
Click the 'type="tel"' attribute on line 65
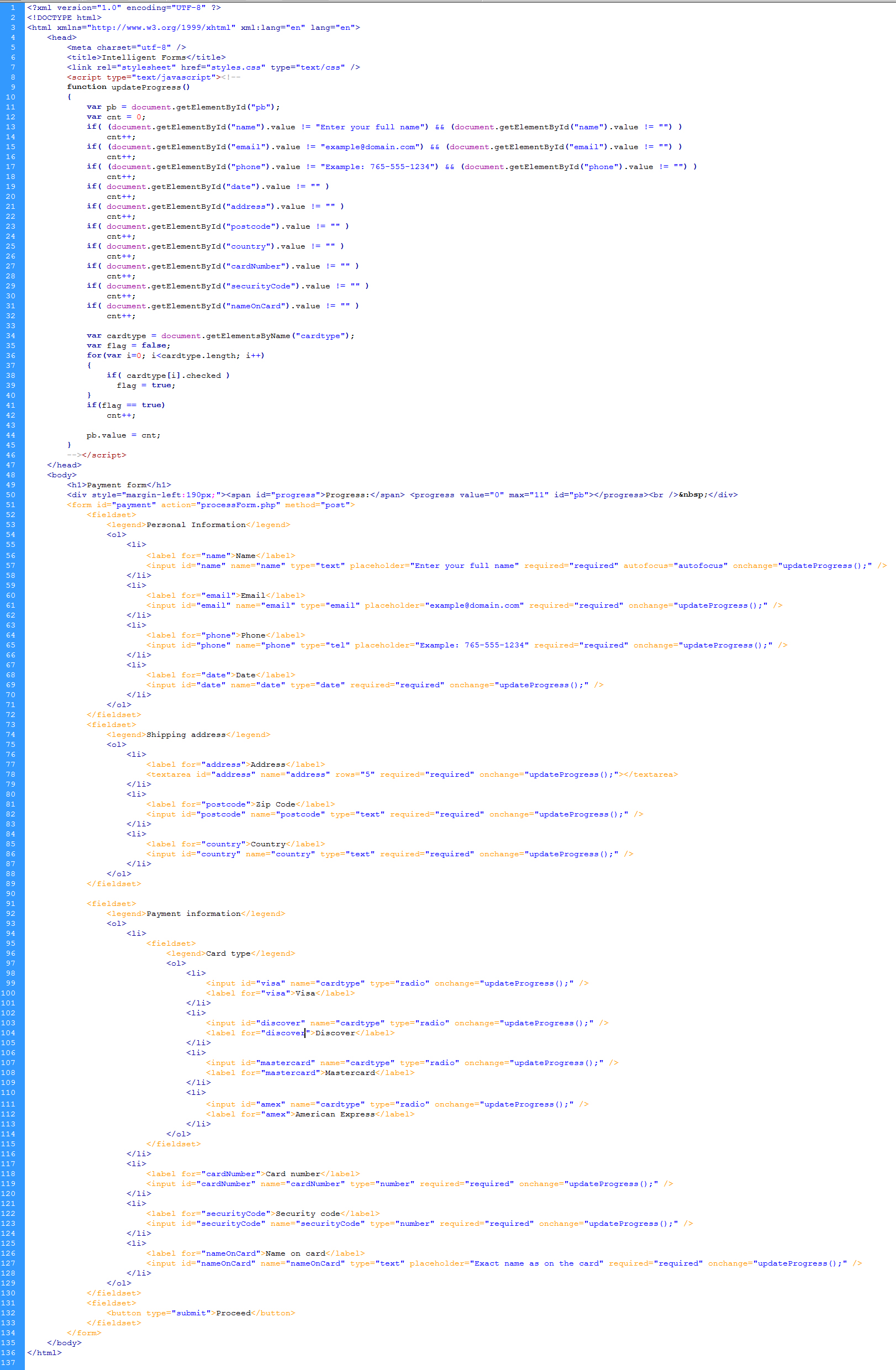pyautogui.click(x=325, y=645)
